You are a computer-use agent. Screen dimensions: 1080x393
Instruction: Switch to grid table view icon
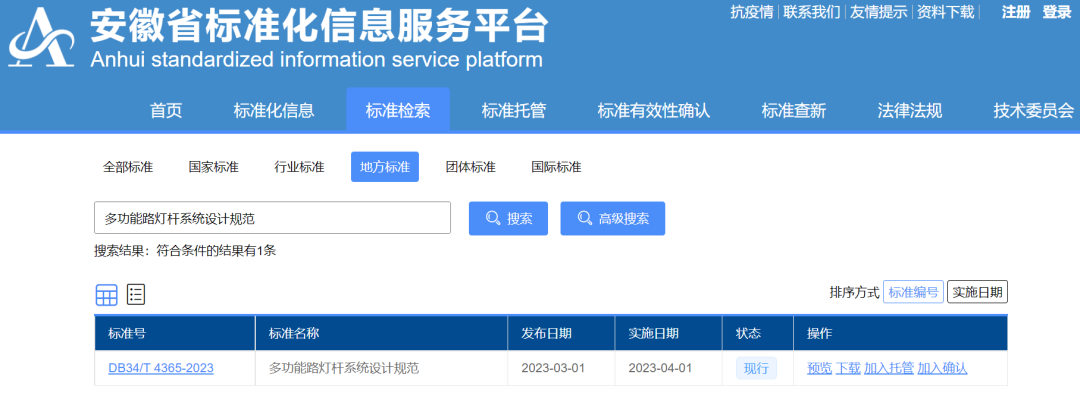(x=106, y=295)
